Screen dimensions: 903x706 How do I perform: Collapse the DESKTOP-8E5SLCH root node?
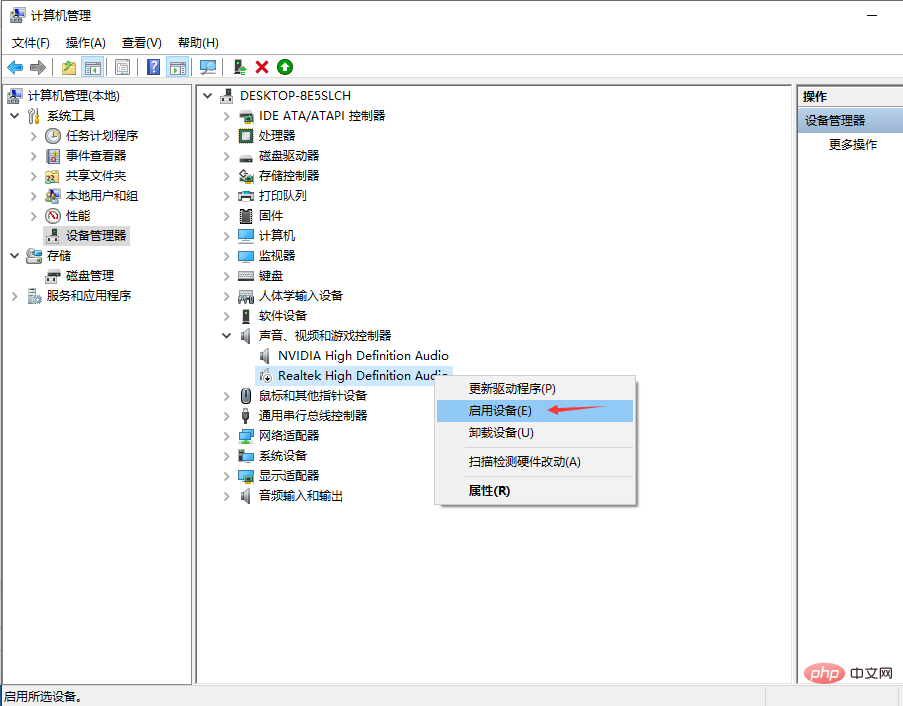pyautogui.click(x=208, y=96)
